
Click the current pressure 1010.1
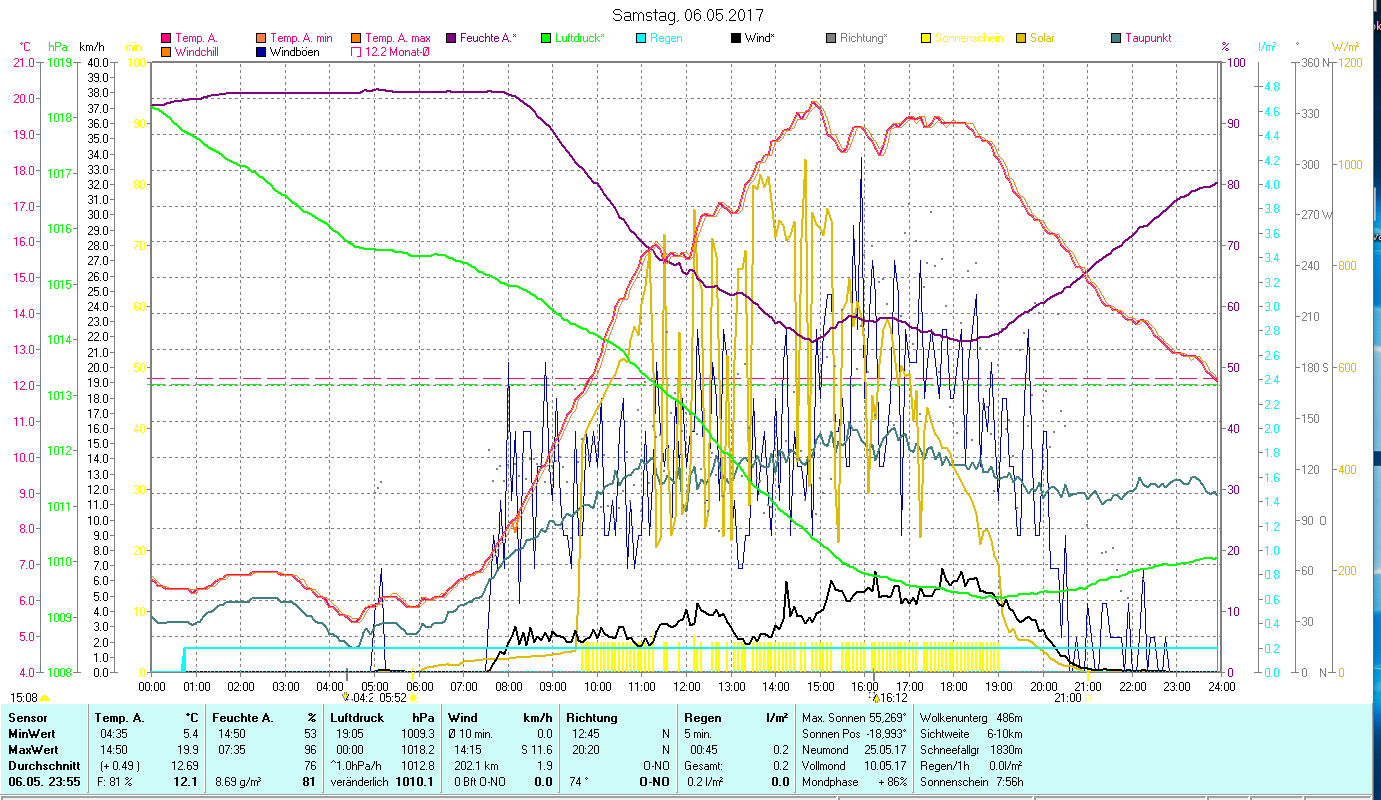point(414,782)
